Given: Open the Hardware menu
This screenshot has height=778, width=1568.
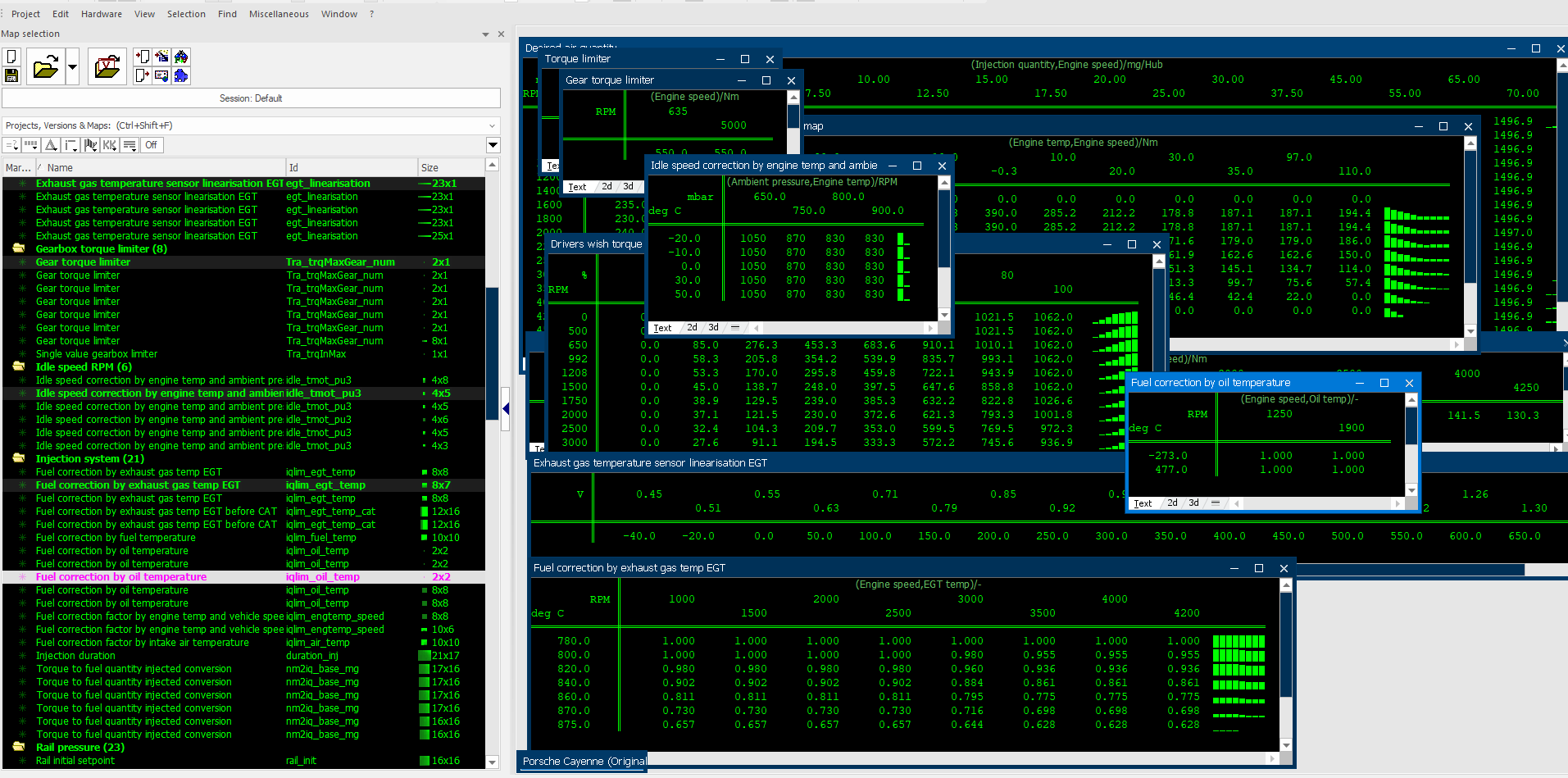Looking at the screenshot, I should (102, 14).
